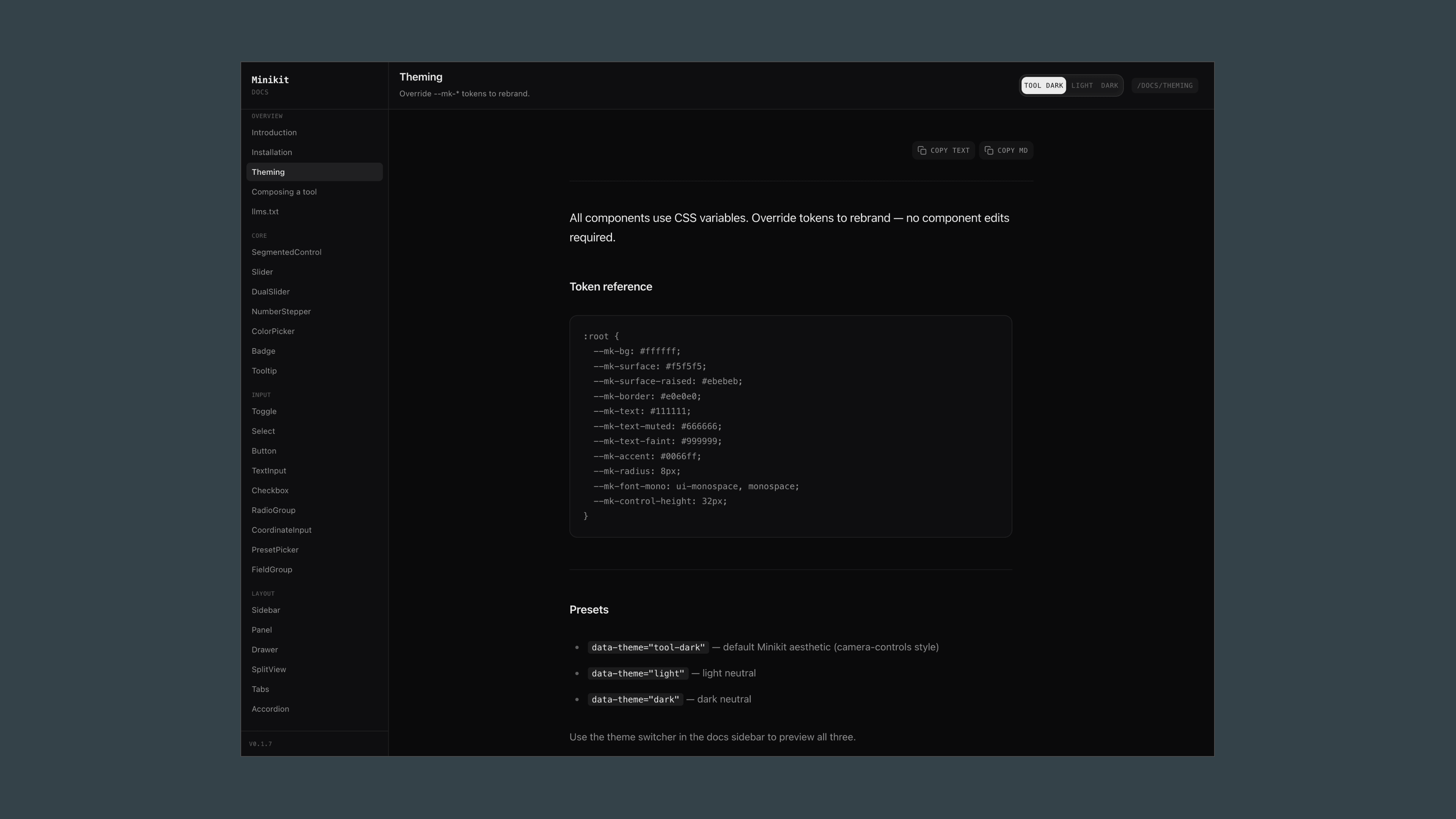Screen dimensions: 1456x819
Task: Open RadioGroup docs
Action: [314, 510]
